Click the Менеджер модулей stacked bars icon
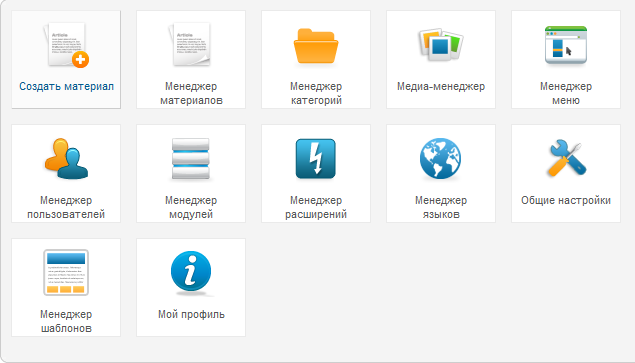 tap(191, 159)
